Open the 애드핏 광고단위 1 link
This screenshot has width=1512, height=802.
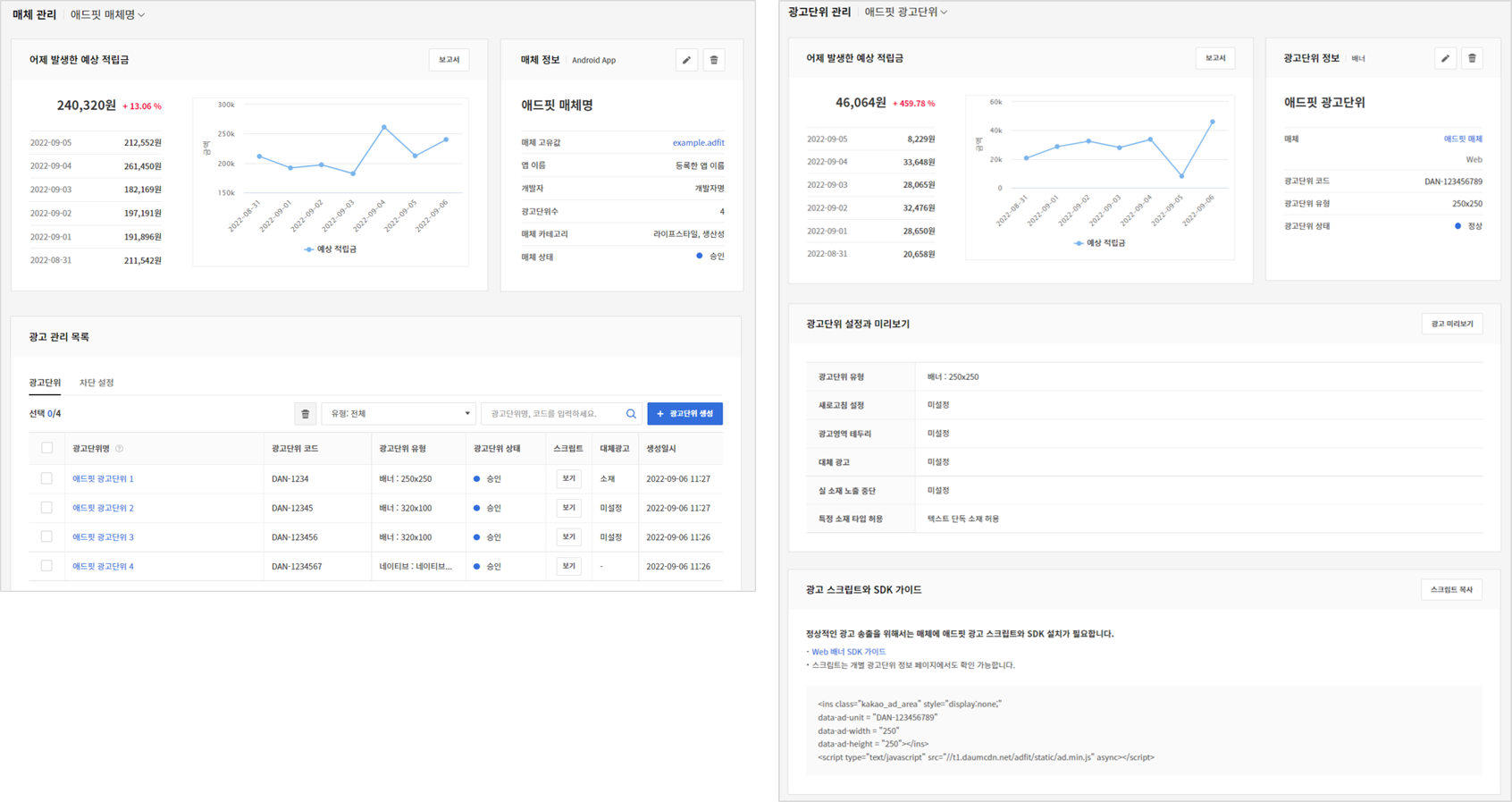pyautogui.click(x=103, y=478)
